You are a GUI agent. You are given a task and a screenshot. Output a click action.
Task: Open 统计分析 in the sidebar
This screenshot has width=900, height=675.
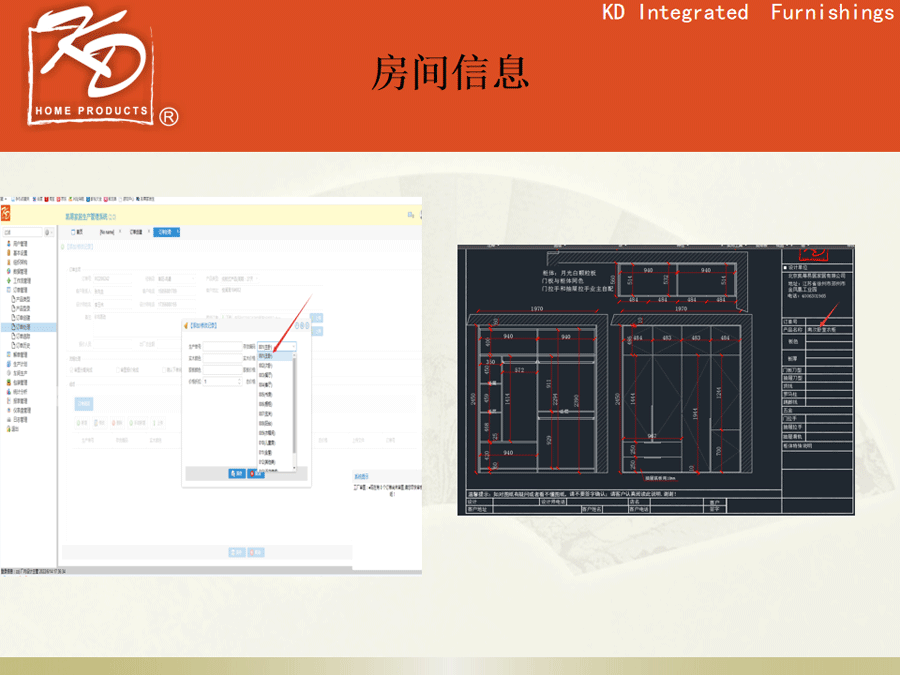(20, 391)
